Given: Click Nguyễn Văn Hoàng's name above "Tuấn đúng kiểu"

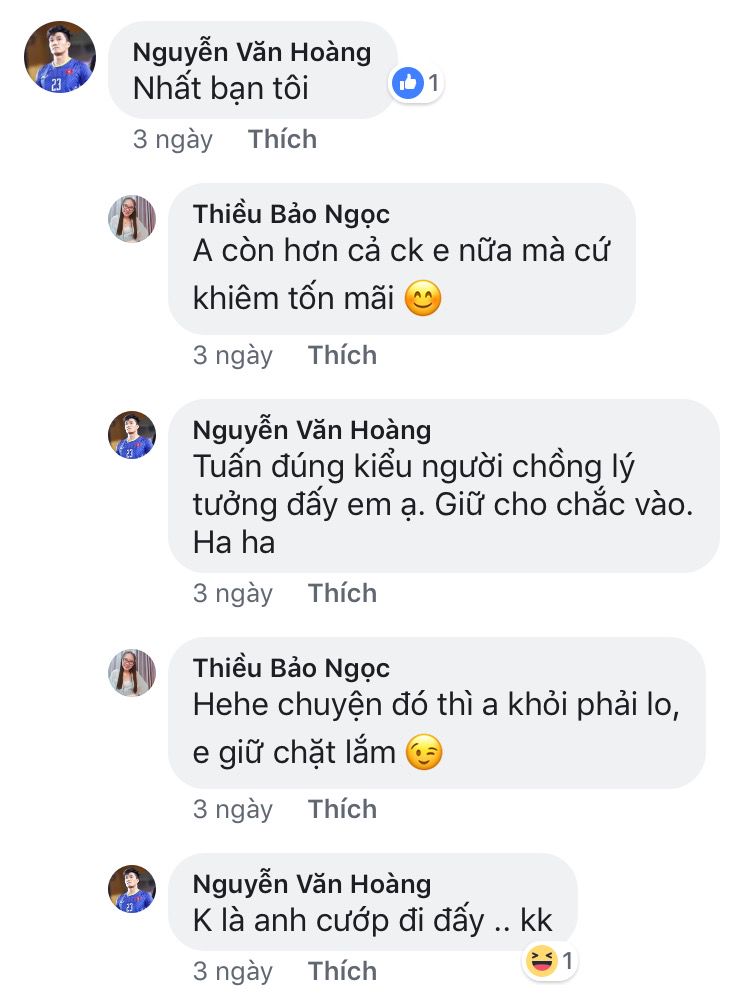Looking at the screenshot, I should coord(311,430).
